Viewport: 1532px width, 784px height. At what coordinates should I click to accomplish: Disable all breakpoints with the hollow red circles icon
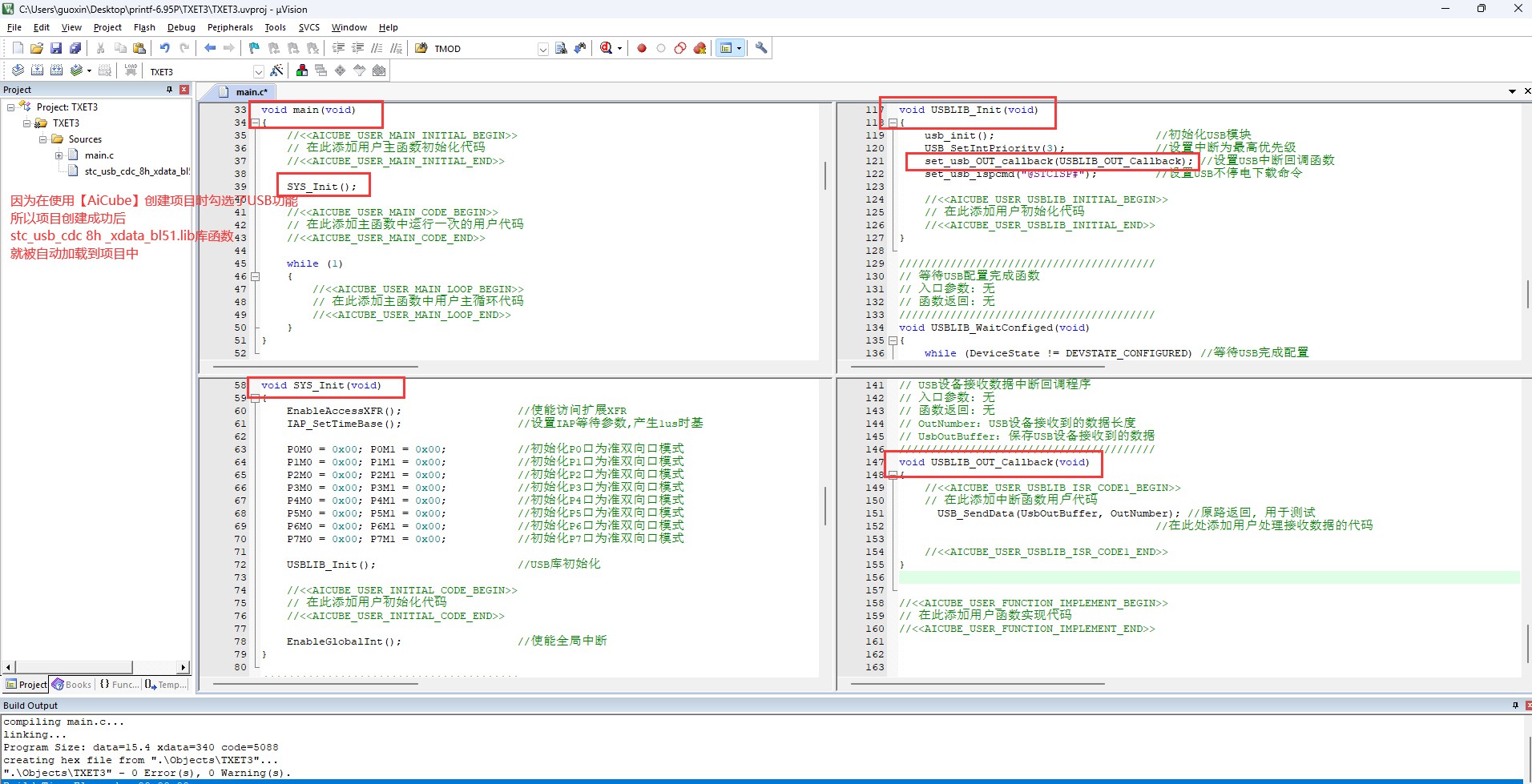680,48
